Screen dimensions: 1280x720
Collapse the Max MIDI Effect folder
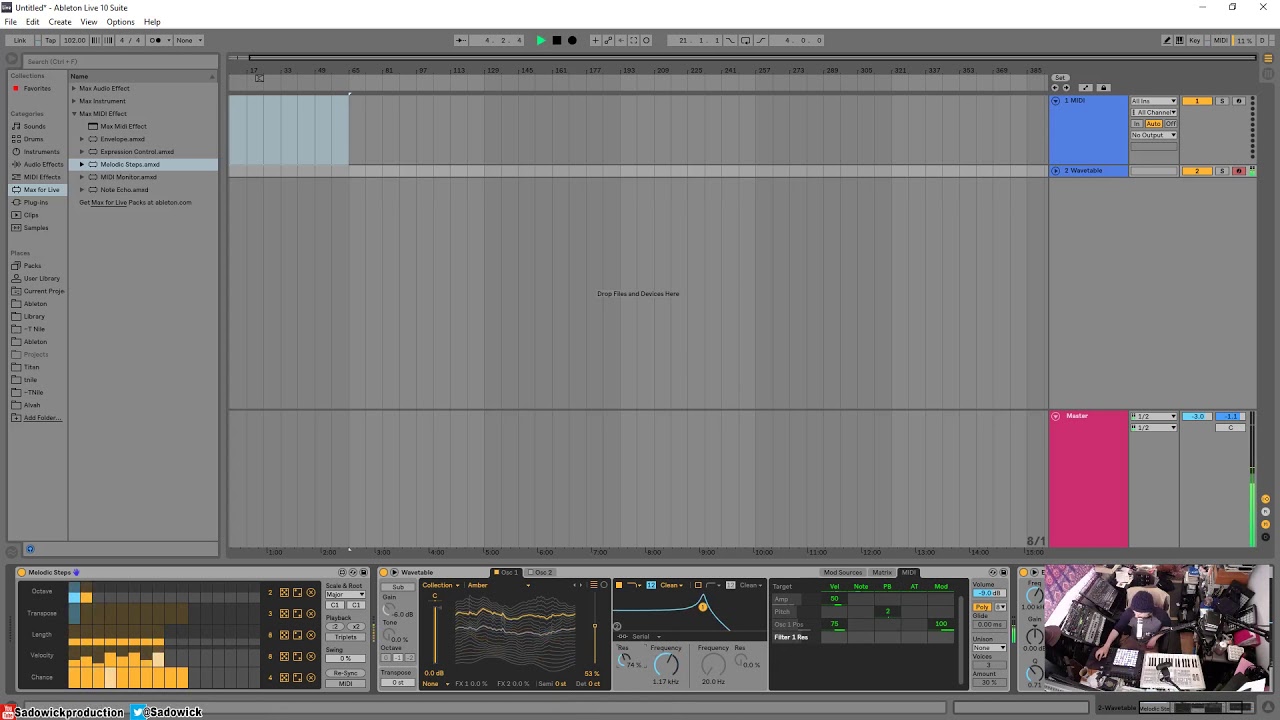click(74, 114)
